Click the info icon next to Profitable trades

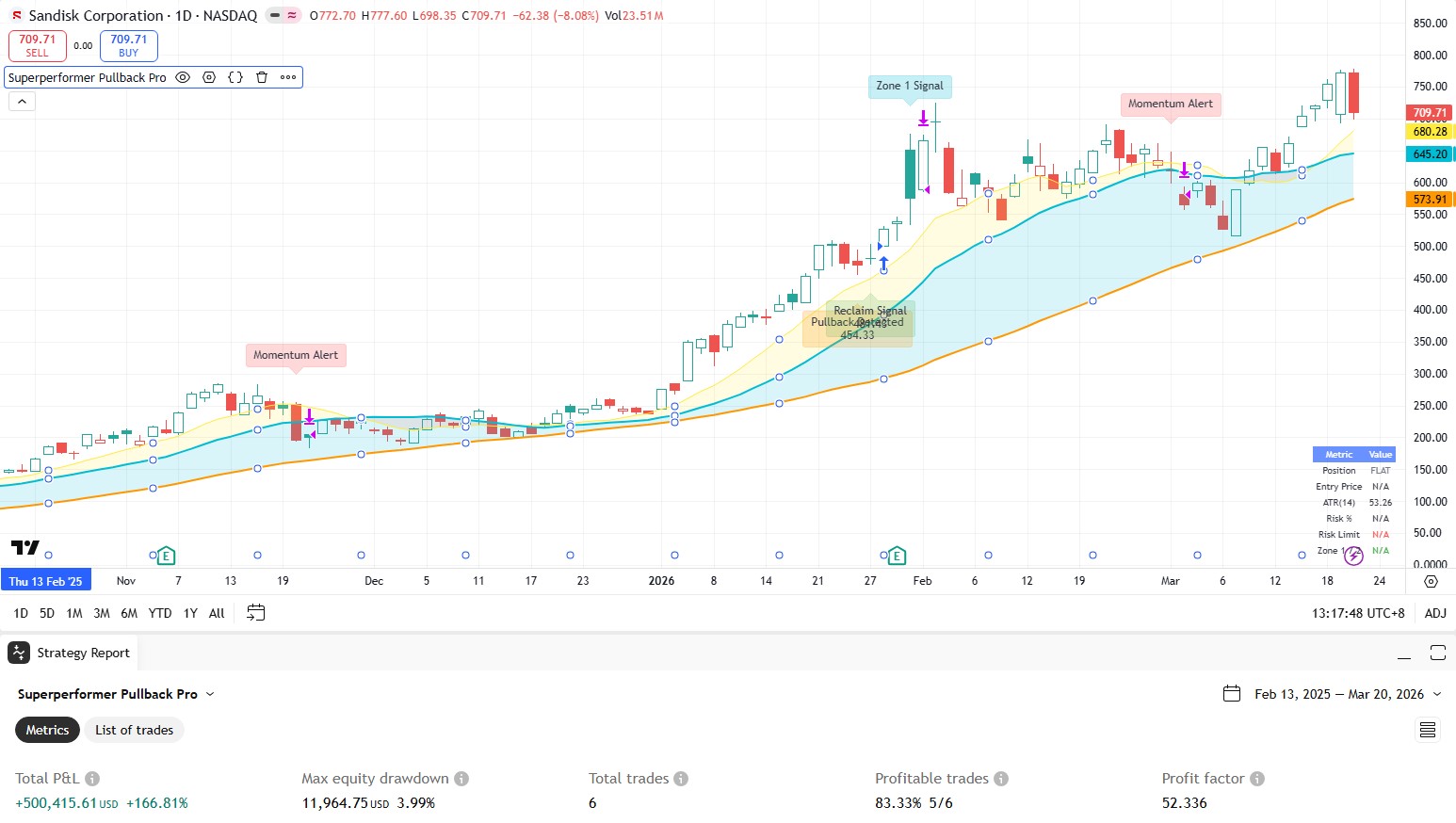pos(1001,779)
